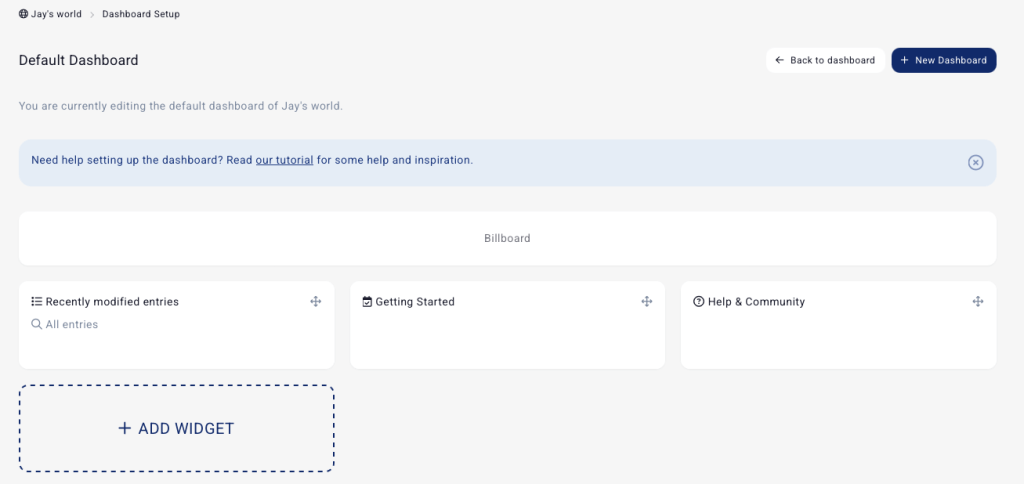Click the globe icon beside Jay's world
Viewport: 1024px width, 484px height.
pos(24,15)
